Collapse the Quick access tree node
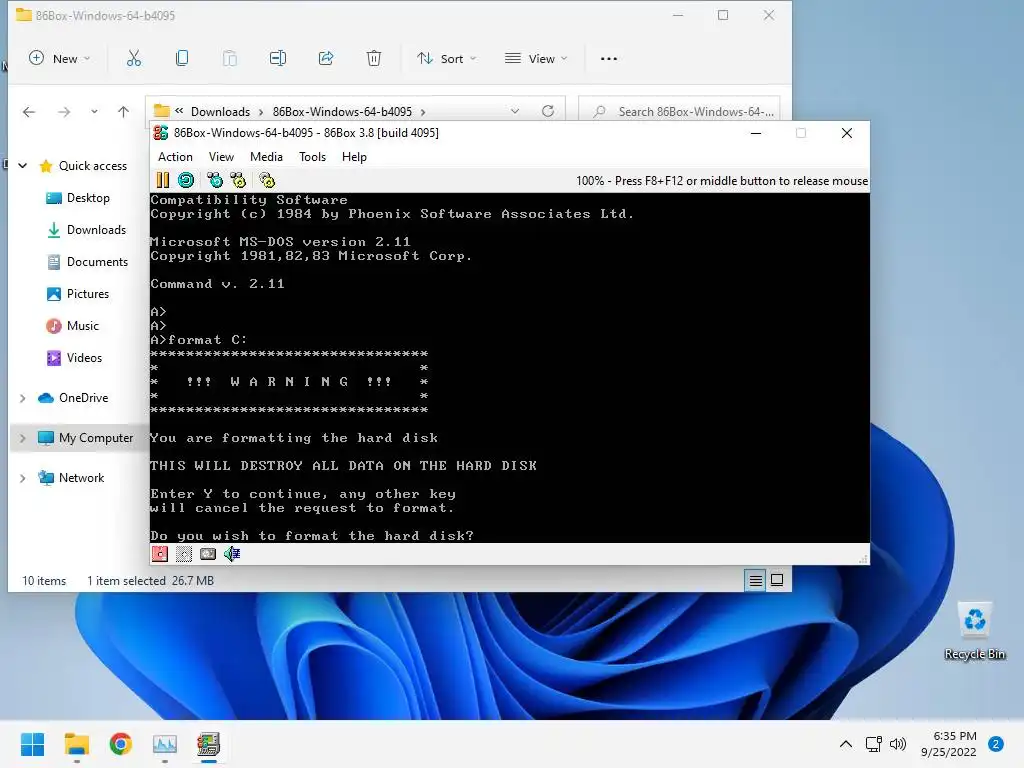Screen dimensions: 1024x768 tap(23, 166)
